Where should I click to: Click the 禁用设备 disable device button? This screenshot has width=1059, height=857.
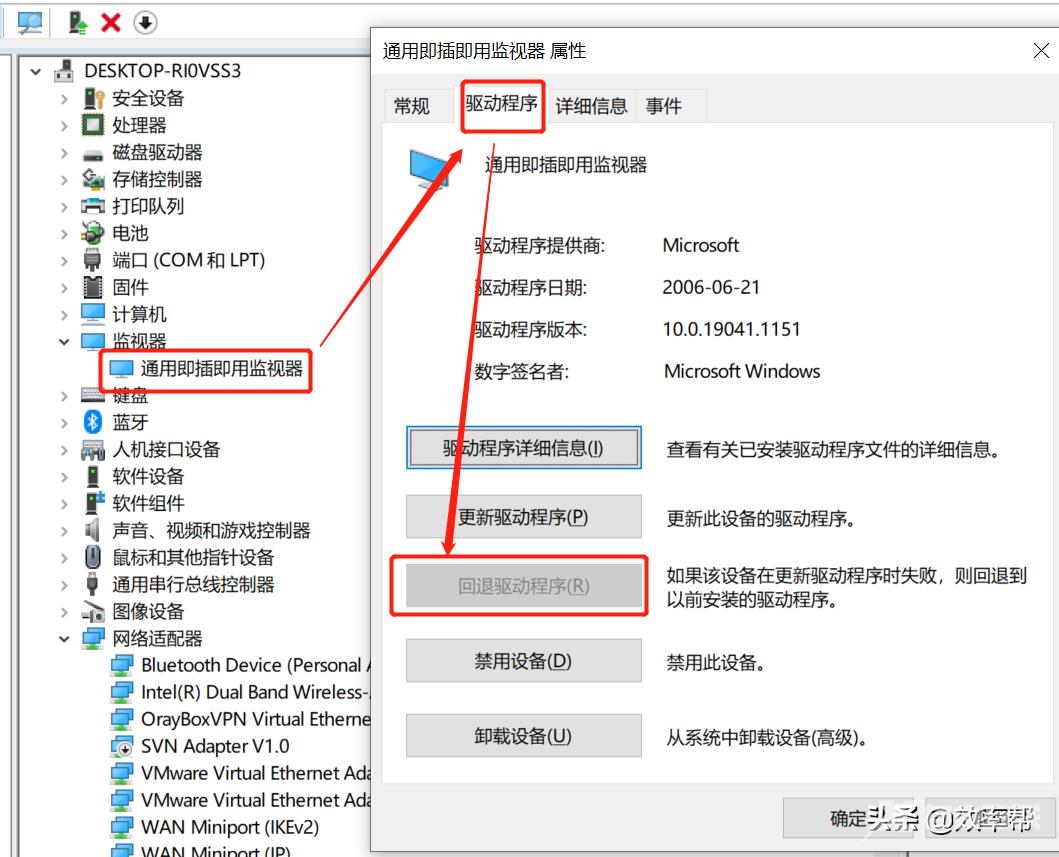pyautogui.click(x=523, y=660)
